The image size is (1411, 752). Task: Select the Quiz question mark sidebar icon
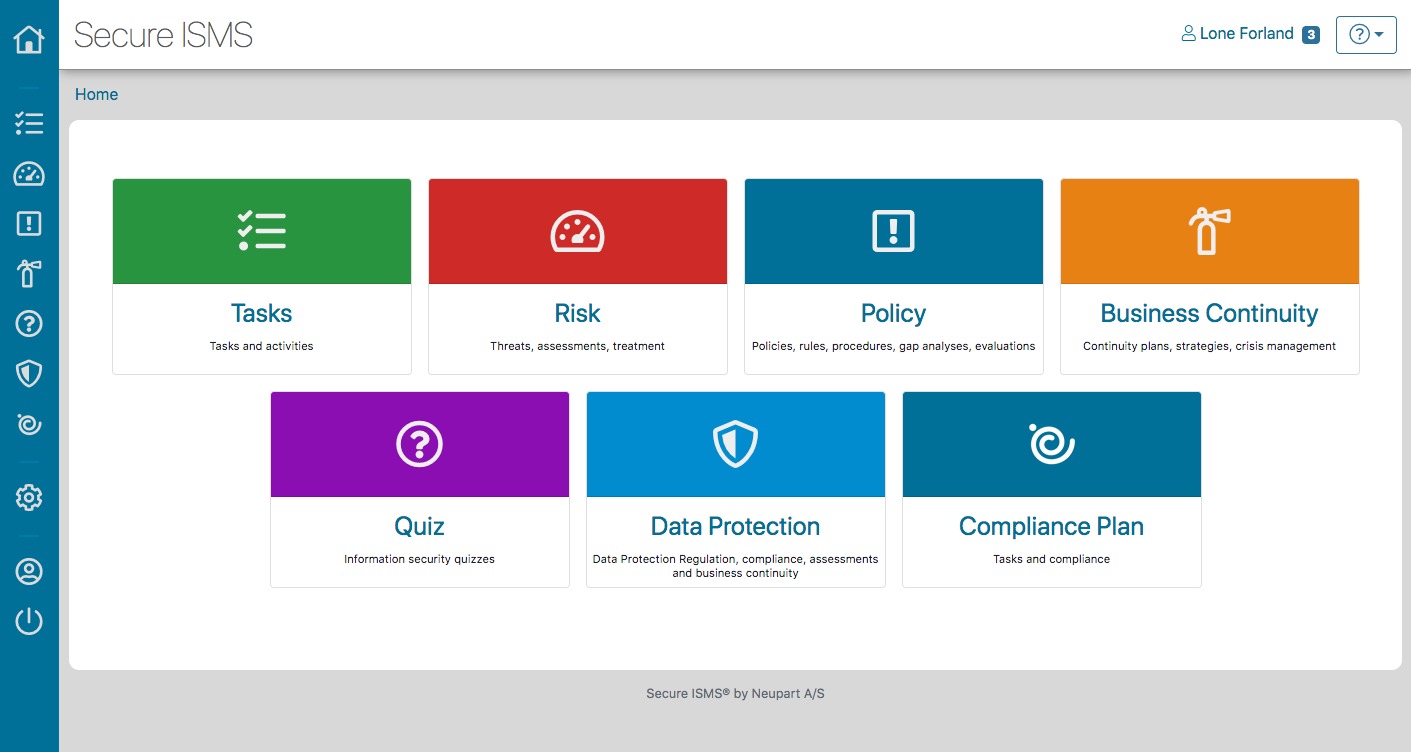tap(29, 323)
